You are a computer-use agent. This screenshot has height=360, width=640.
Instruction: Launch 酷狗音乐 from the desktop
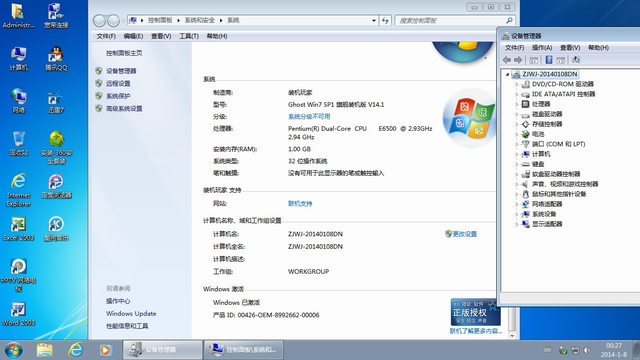tap(56, 229)
